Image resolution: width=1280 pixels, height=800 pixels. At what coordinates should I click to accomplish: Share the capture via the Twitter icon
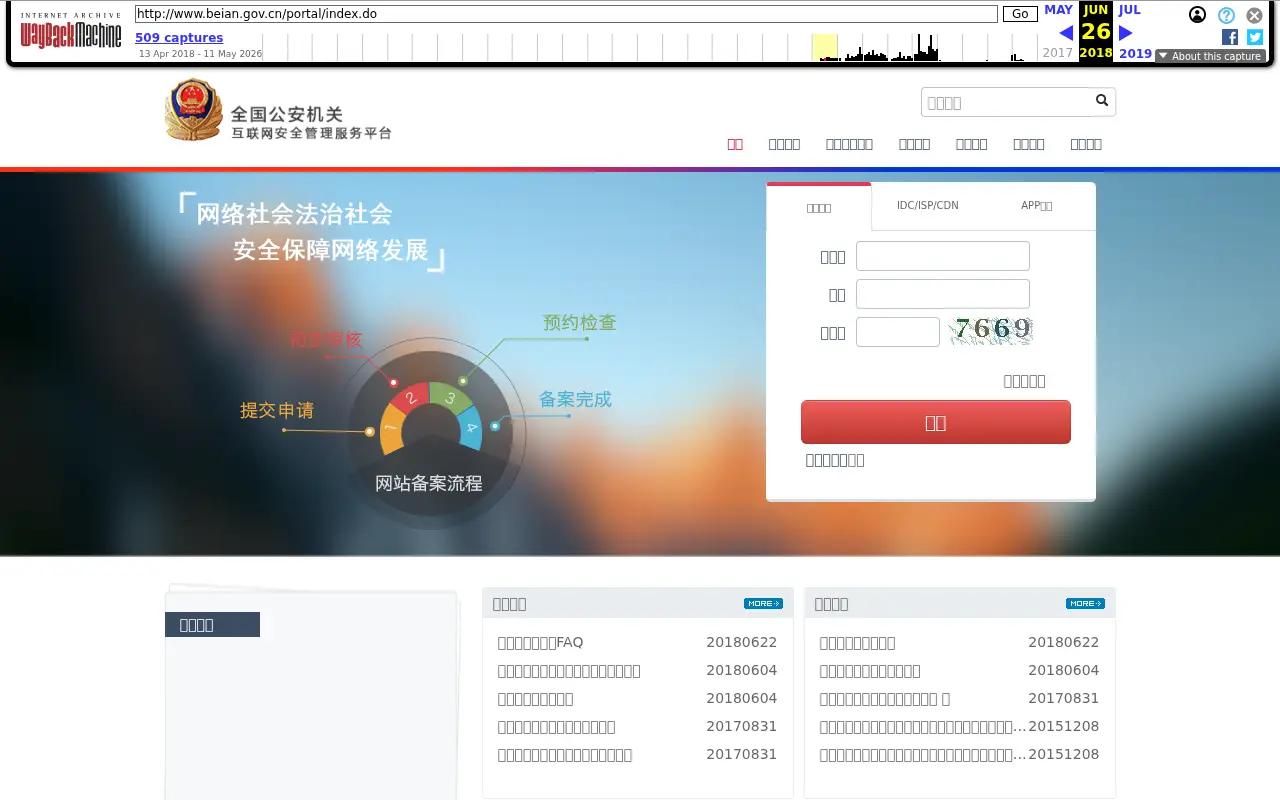click(x=1255, y=37)
